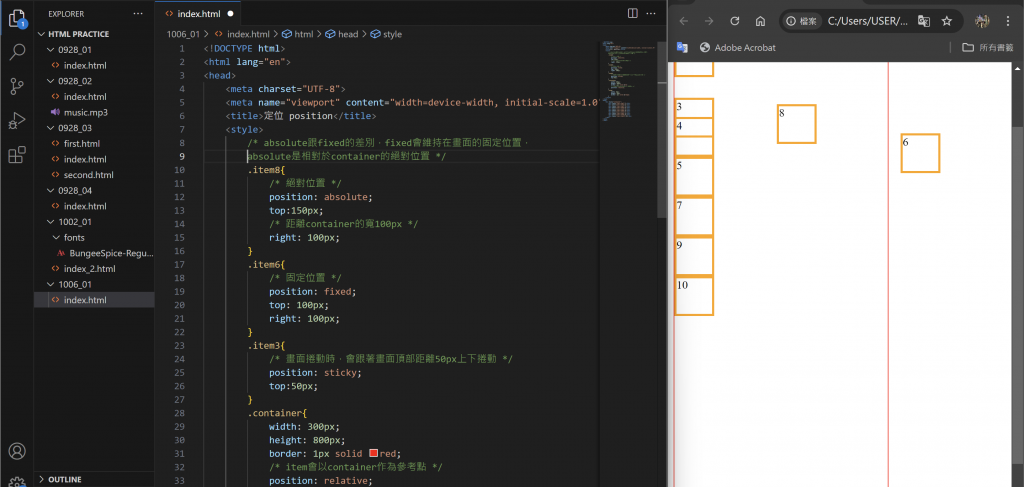
Task: Open the Extensions view
Action: tap(17, 155)
